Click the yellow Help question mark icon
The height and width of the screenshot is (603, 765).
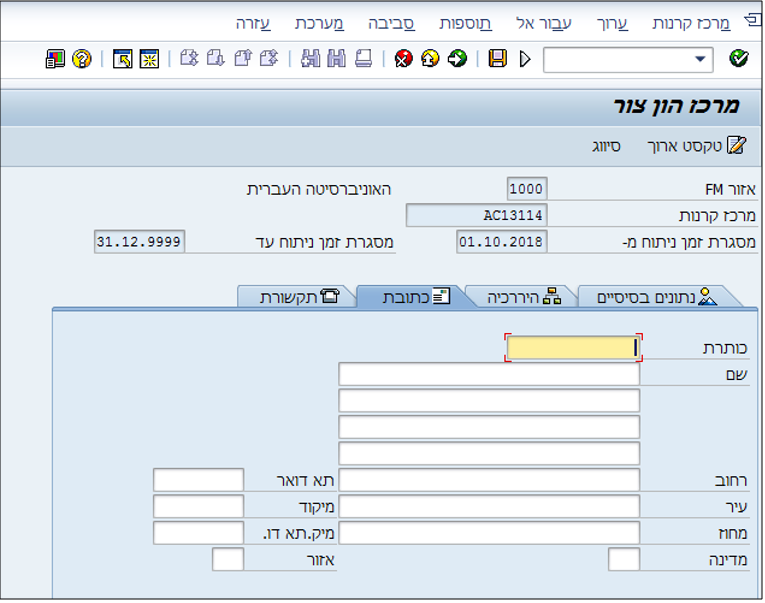click(x=81, y=59)
